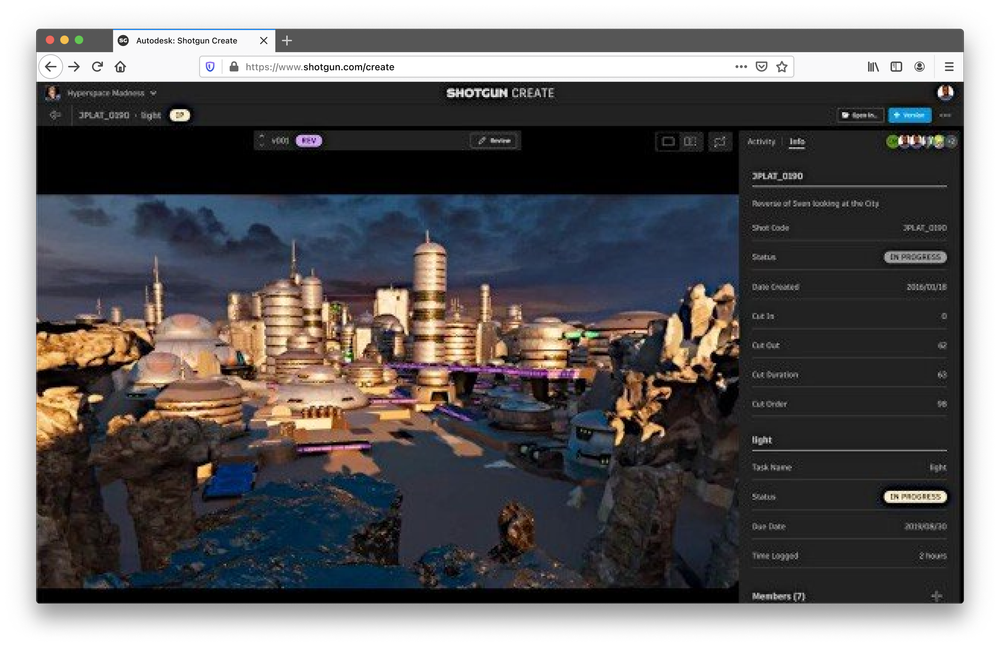Click the Cut Order value 98
The width and height of the screenshot is (1000, 647).
pos(942,404)
